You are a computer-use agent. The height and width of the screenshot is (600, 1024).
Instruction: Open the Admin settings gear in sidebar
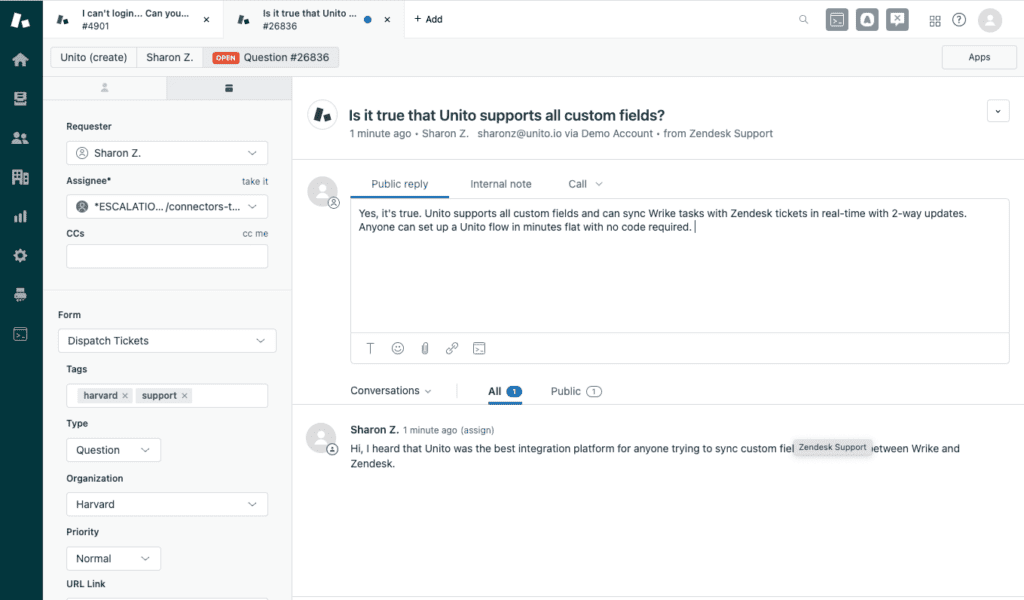pyautogui.click(x=20, y=255)
